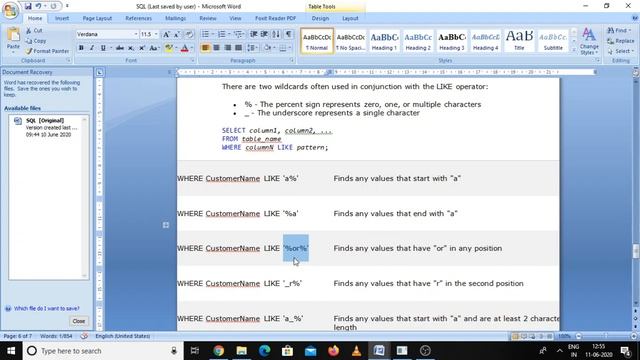Toggle Underline formatting

(103, 48)
